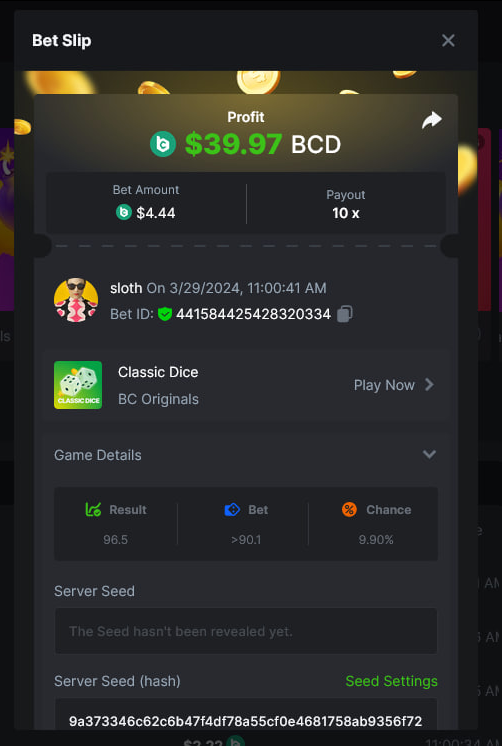Click the Bet ID number 441584425428320334
The width and height of the screenshot is (502, 746).
click(x=253, y=314)
